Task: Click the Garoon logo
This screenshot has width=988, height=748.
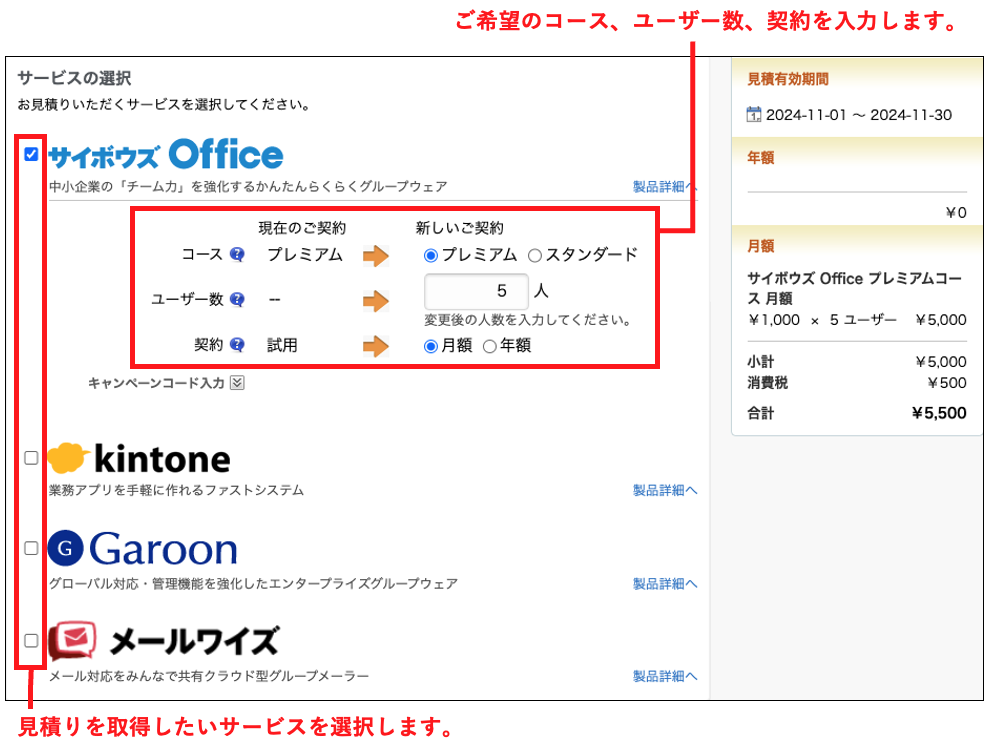Action: pyautogui.click(x=142, y=549)
